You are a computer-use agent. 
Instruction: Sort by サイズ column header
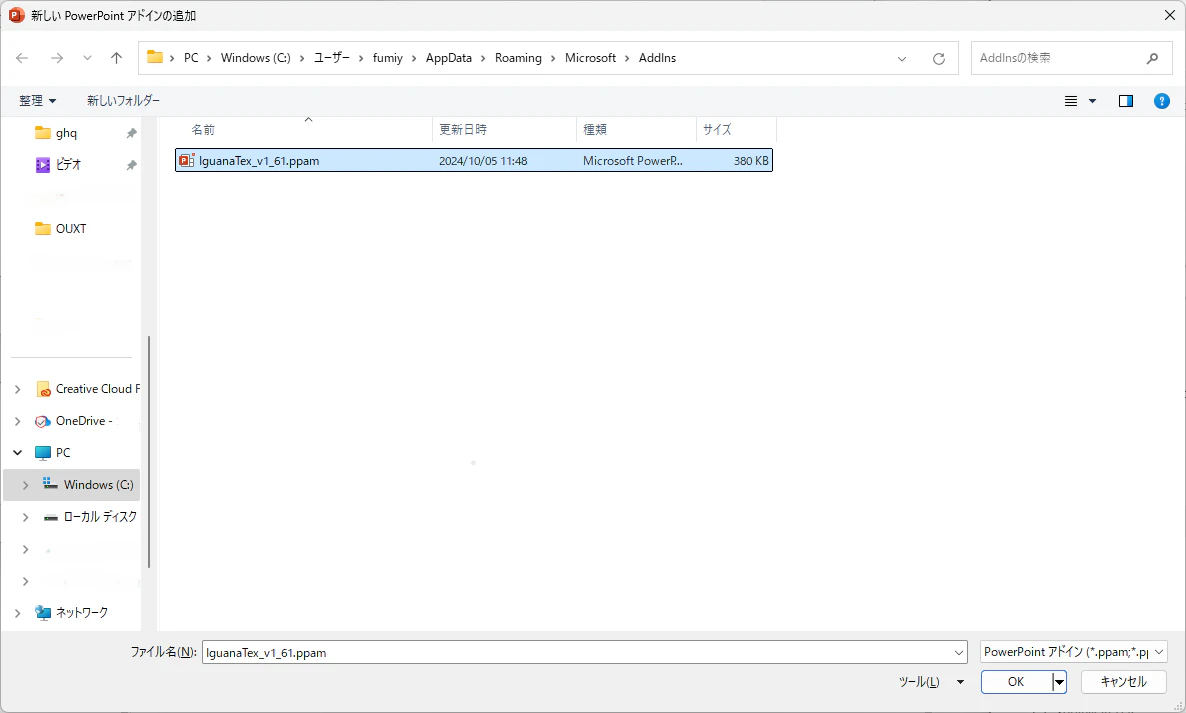(736, 130)
